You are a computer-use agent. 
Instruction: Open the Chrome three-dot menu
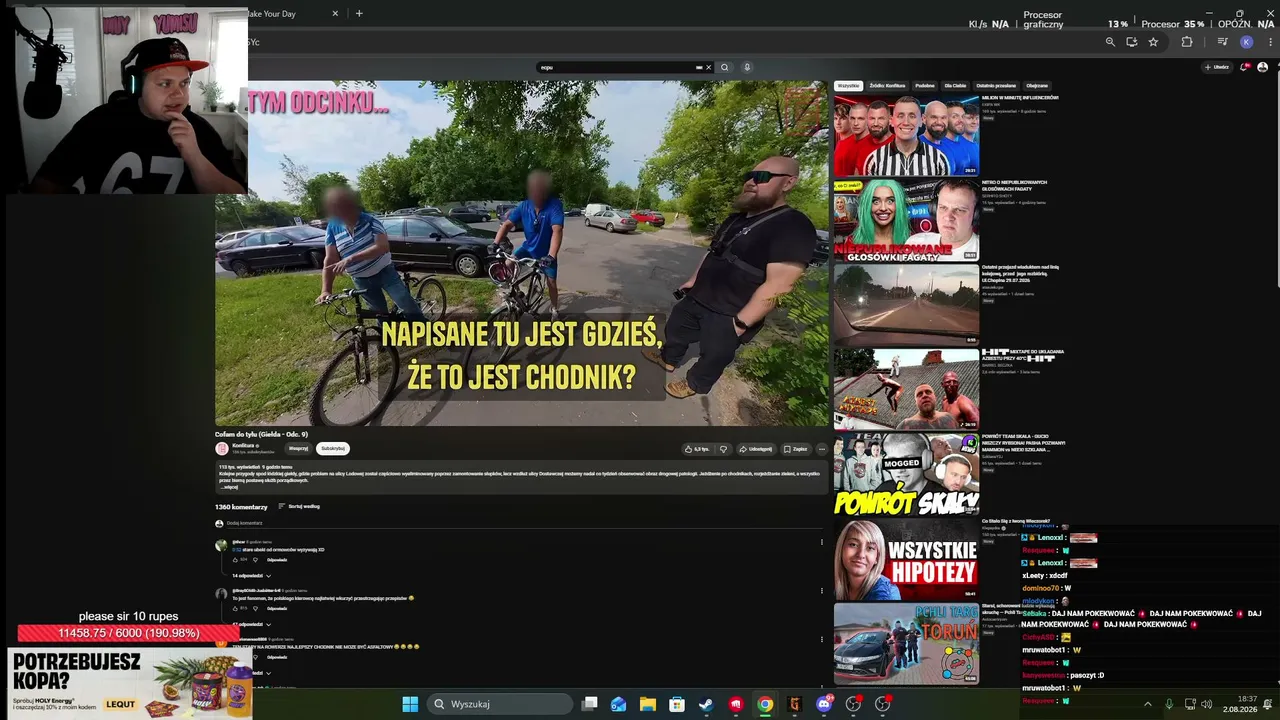[1271, 42]
